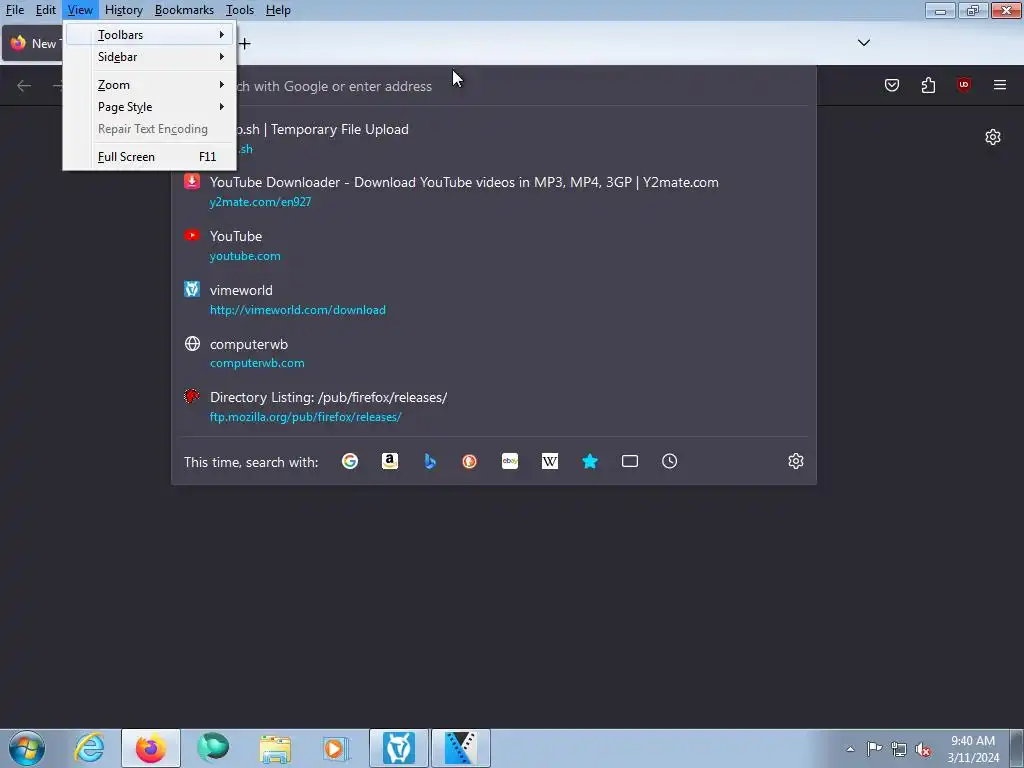
Task: Show hidden tray icons arrow
Action: pyautogui.click(x=850, y=749)
